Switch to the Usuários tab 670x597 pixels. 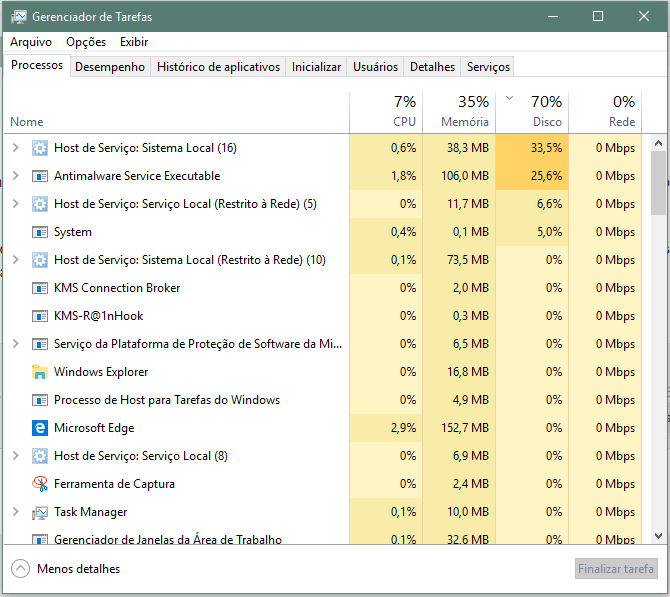point(375,67)
